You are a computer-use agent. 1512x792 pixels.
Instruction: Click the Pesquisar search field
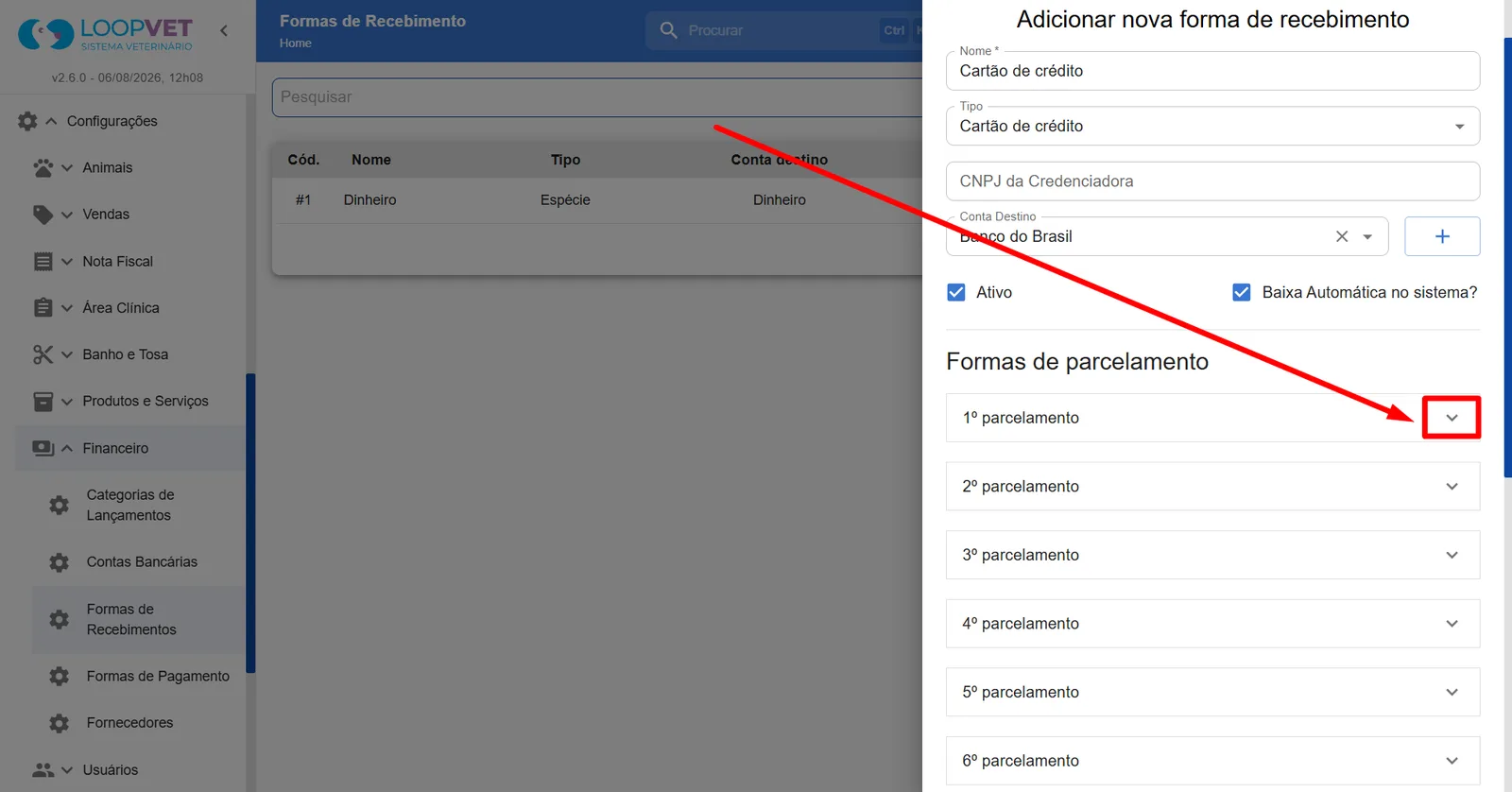(597, 97)
